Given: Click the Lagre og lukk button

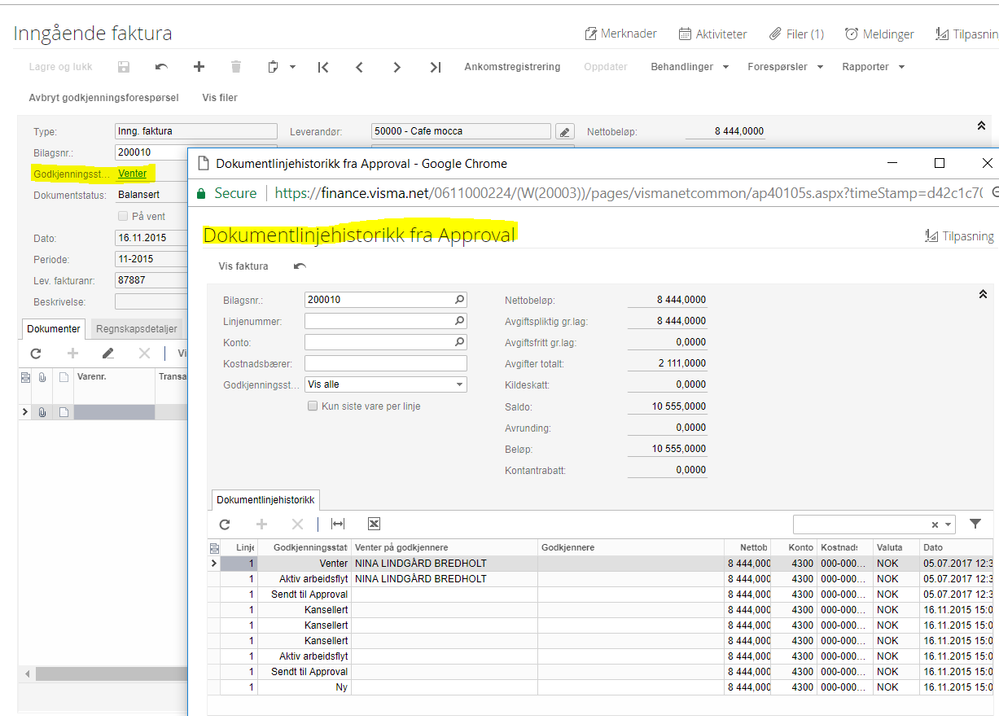Looking at the screenshot, I should [x=61, y=67].
